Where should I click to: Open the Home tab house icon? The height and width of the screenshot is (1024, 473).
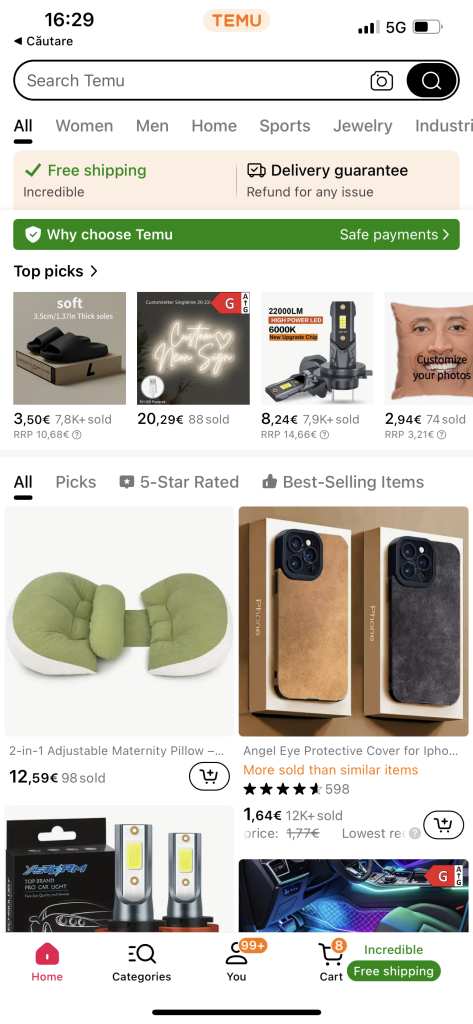click(47, 954)
